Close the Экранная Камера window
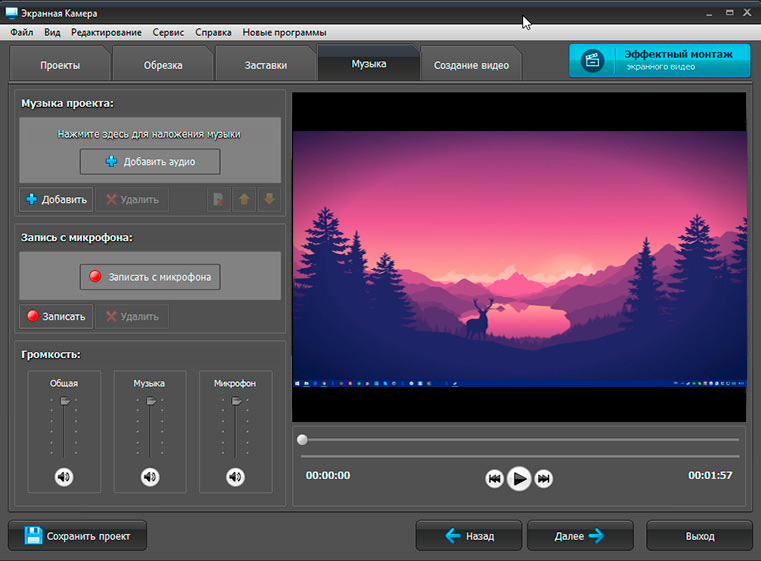 tap(747, 13)
